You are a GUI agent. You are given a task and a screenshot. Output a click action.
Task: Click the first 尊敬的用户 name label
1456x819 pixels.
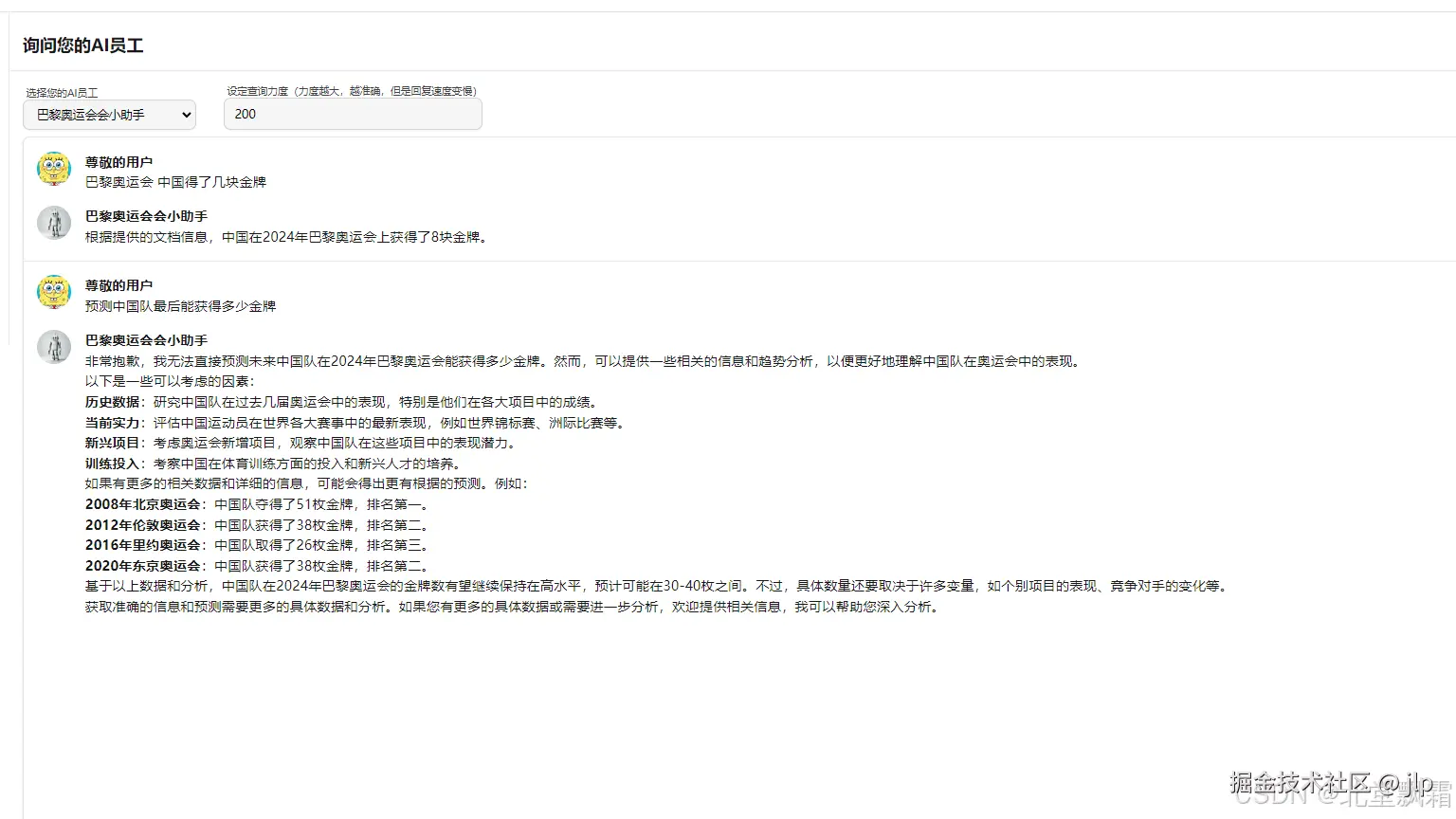coord(118,162)
